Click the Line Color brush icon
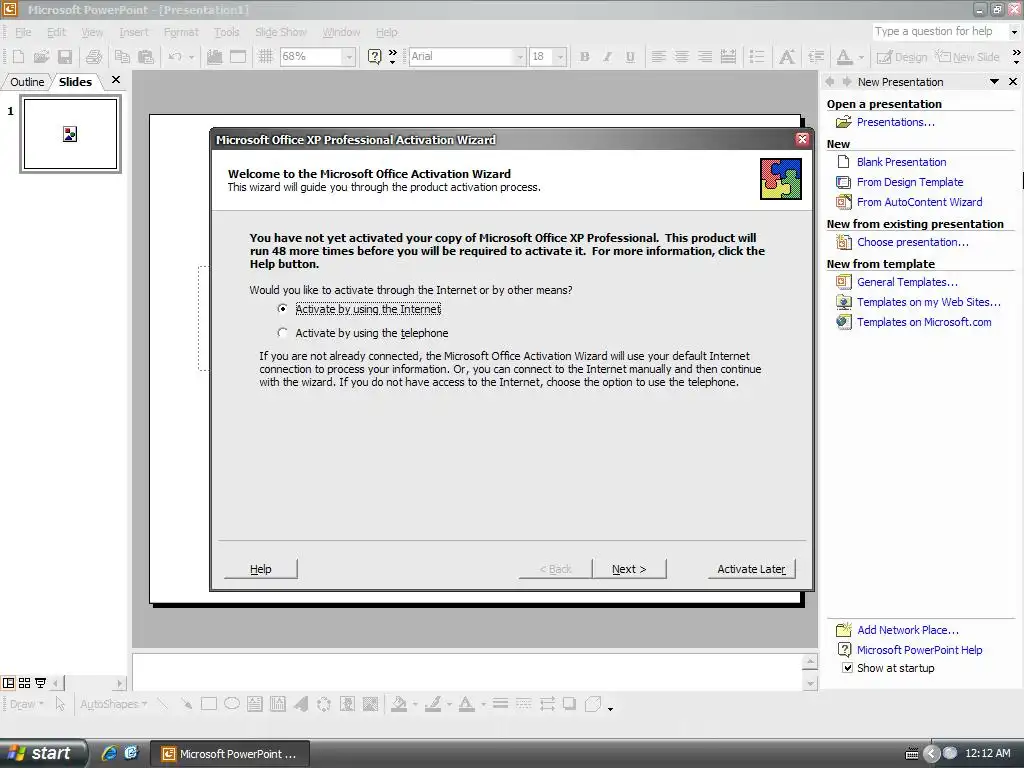The image size is (1024, 768). pyautogui.click(x=432, y=704)
